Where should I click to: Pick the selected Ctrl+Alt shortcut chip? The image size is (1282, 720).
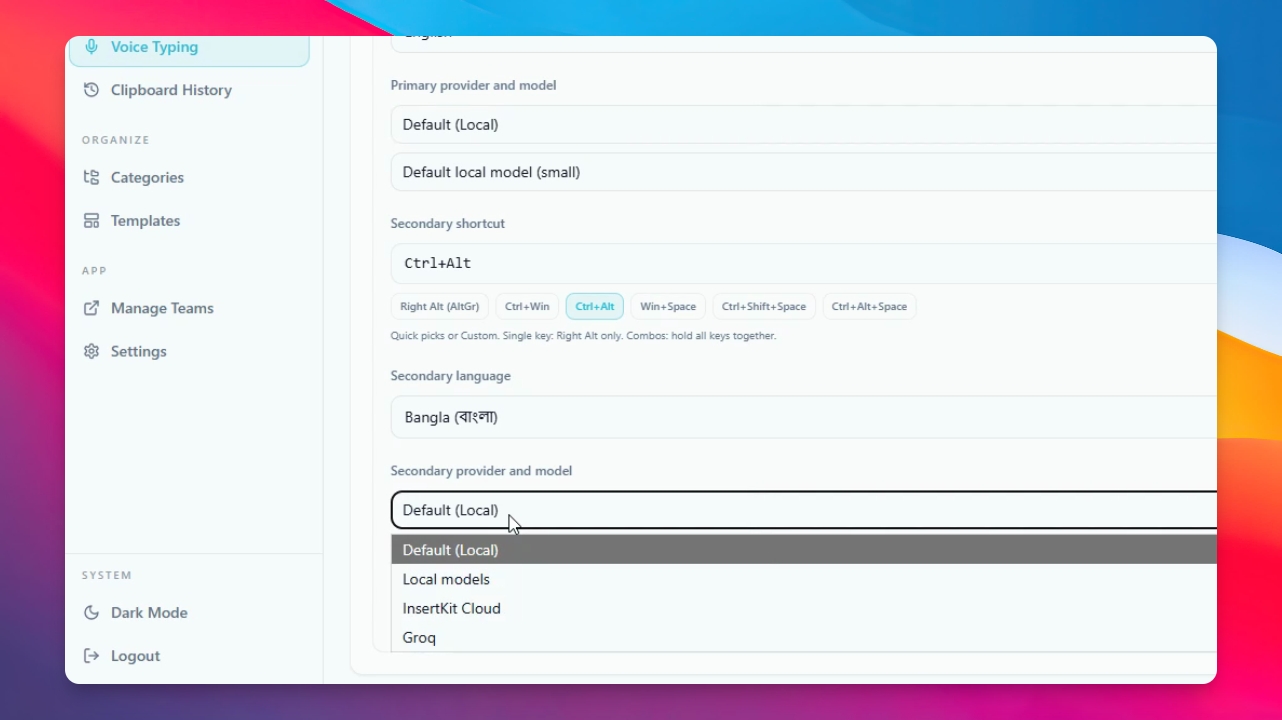(x=595, y=307)
